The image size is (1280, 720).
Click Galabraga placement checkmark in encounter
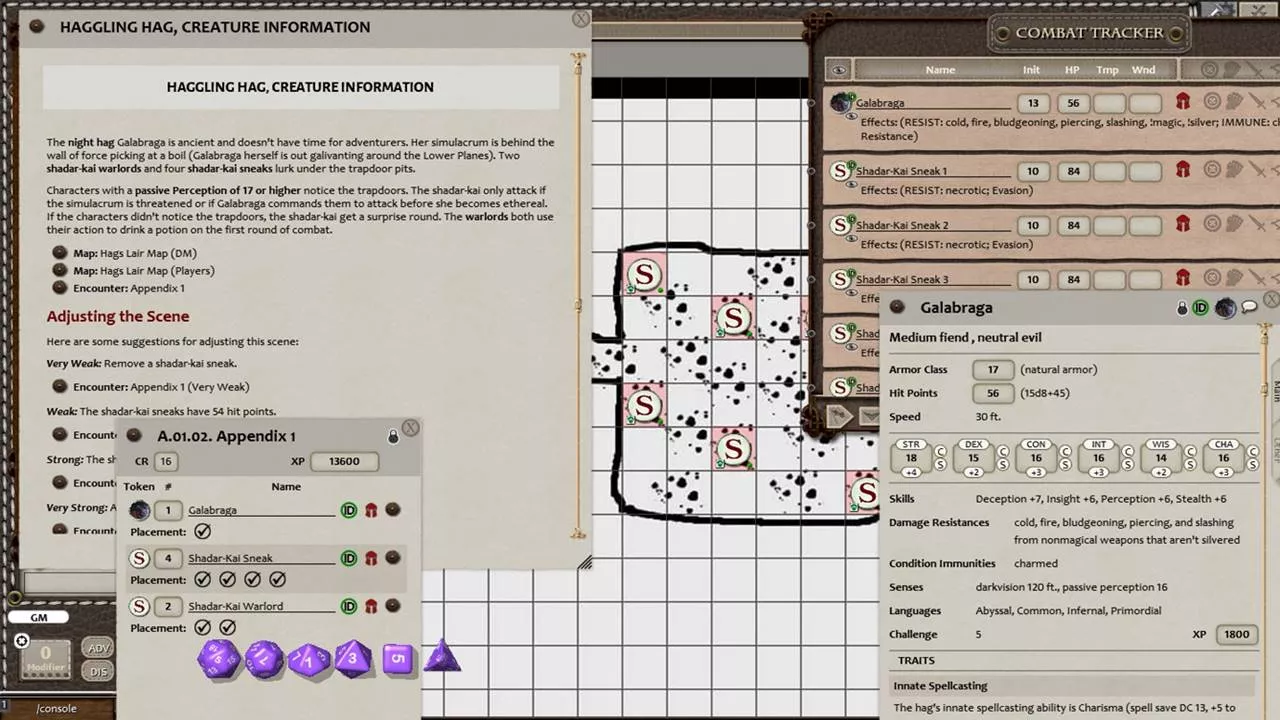pyautogui.click(x=203, y=532)
